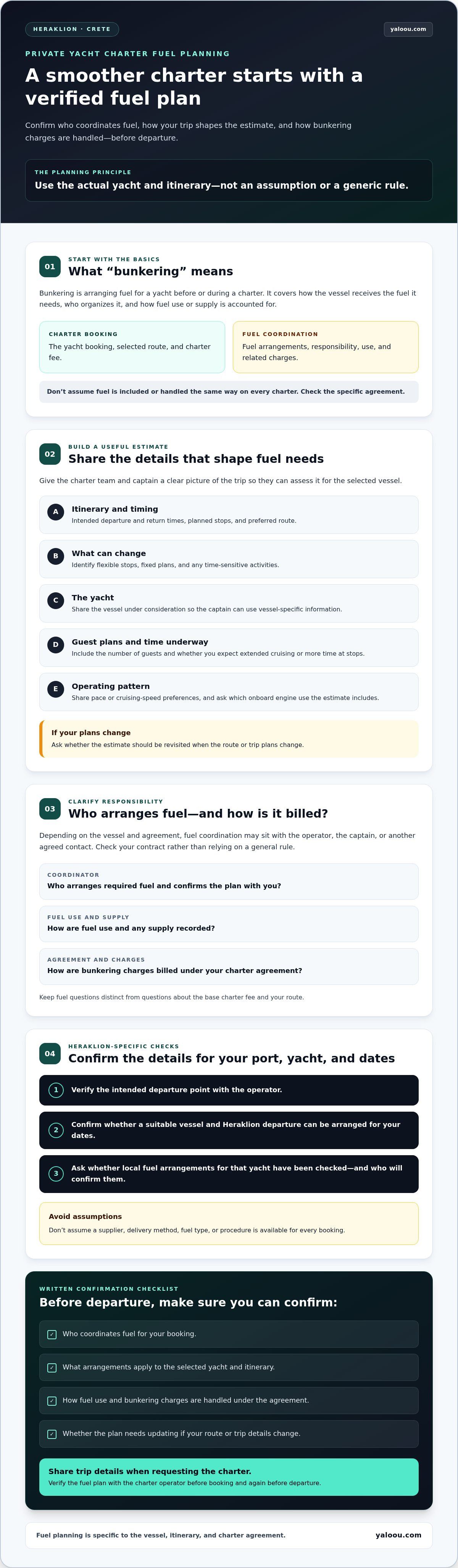The height and width of the screenshot is (1568, 458).
Task: Click the 04 section number badge
Action: click(50, 1054)
